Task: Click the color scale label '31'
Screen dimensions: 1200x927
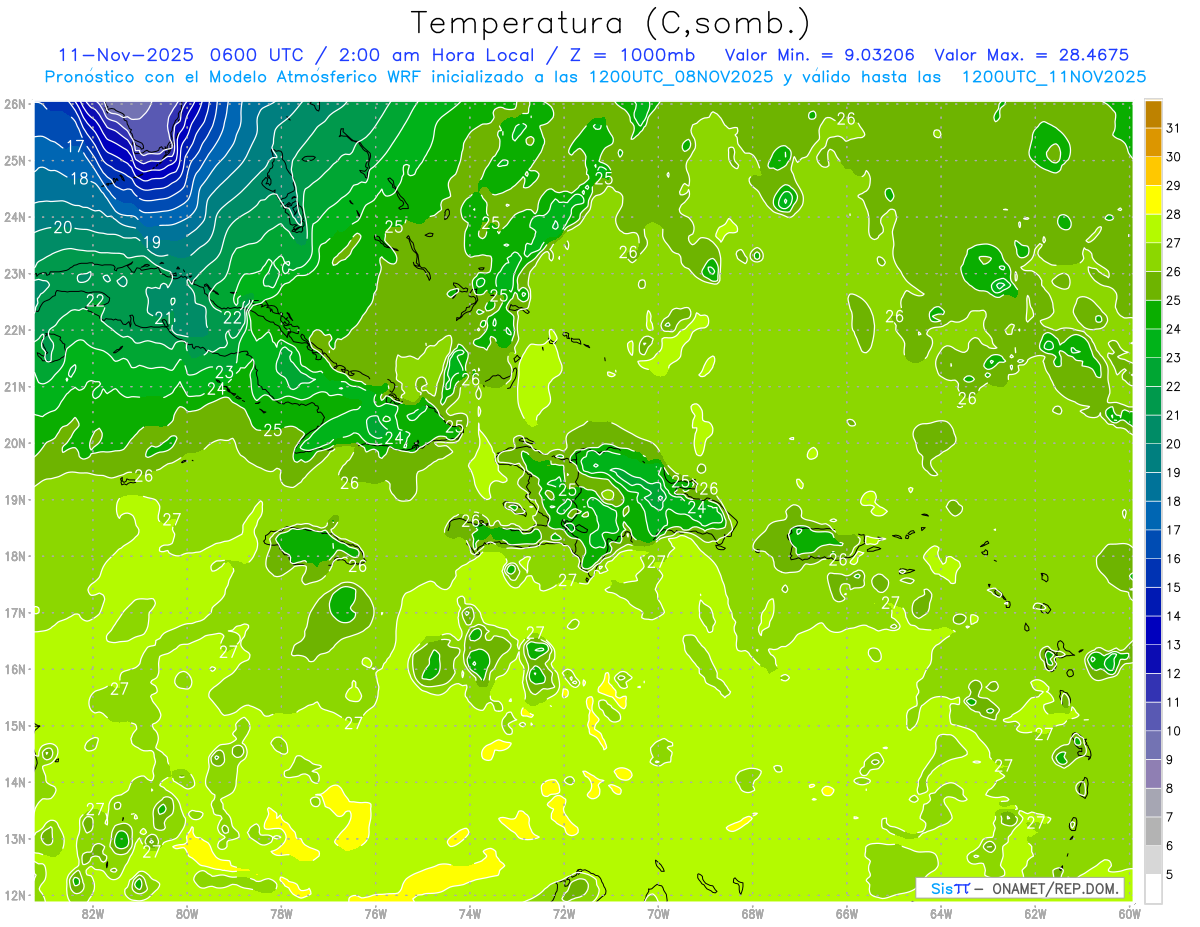Action: 1174,128
